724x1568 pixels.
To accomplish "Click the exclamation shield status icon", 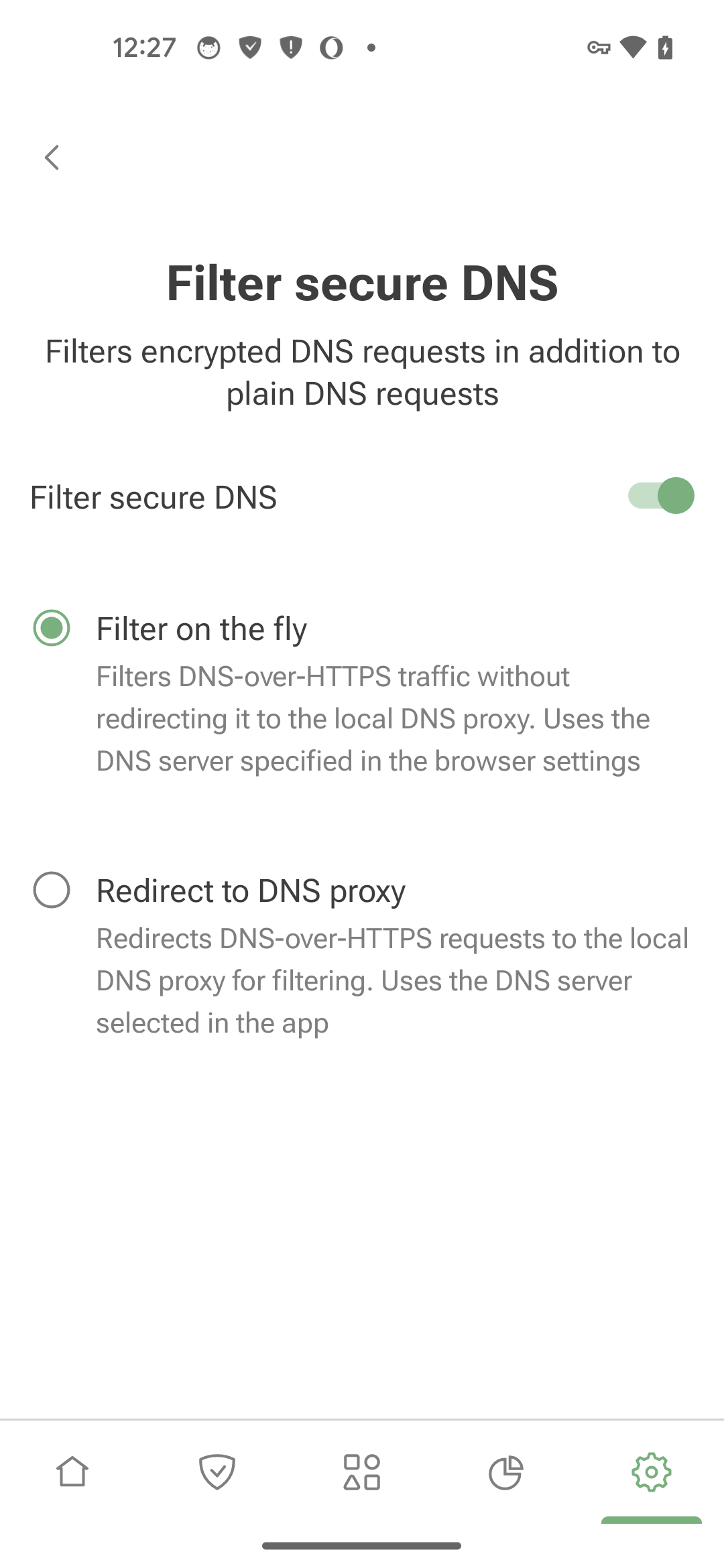I will click(290, 46).
